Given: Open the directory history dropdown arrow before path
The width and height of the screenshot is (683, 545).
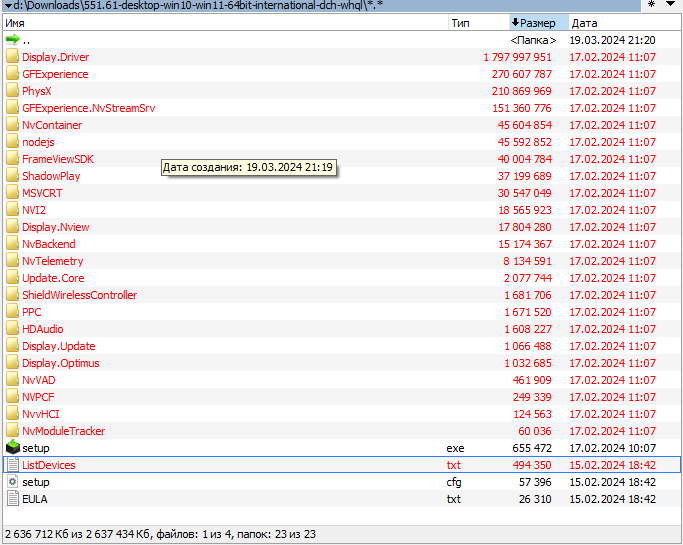Looking at the screenshot, I should tap(8, 5).
